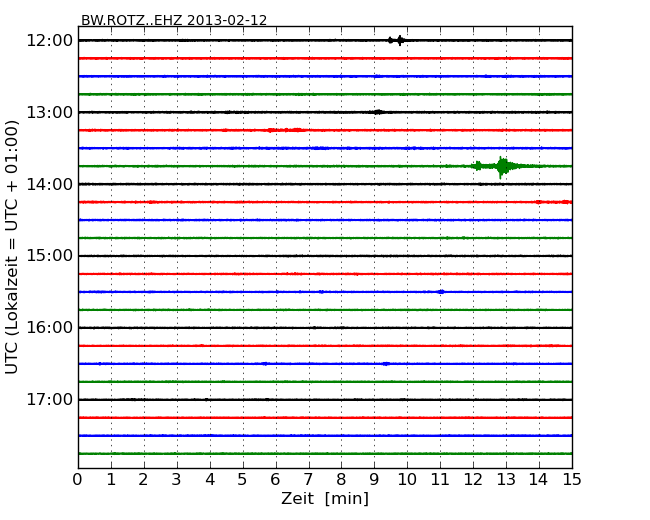Click the large green seismic event peak
Screen dimensions: 650x520
pyautogui.click(x=502, y=167)
